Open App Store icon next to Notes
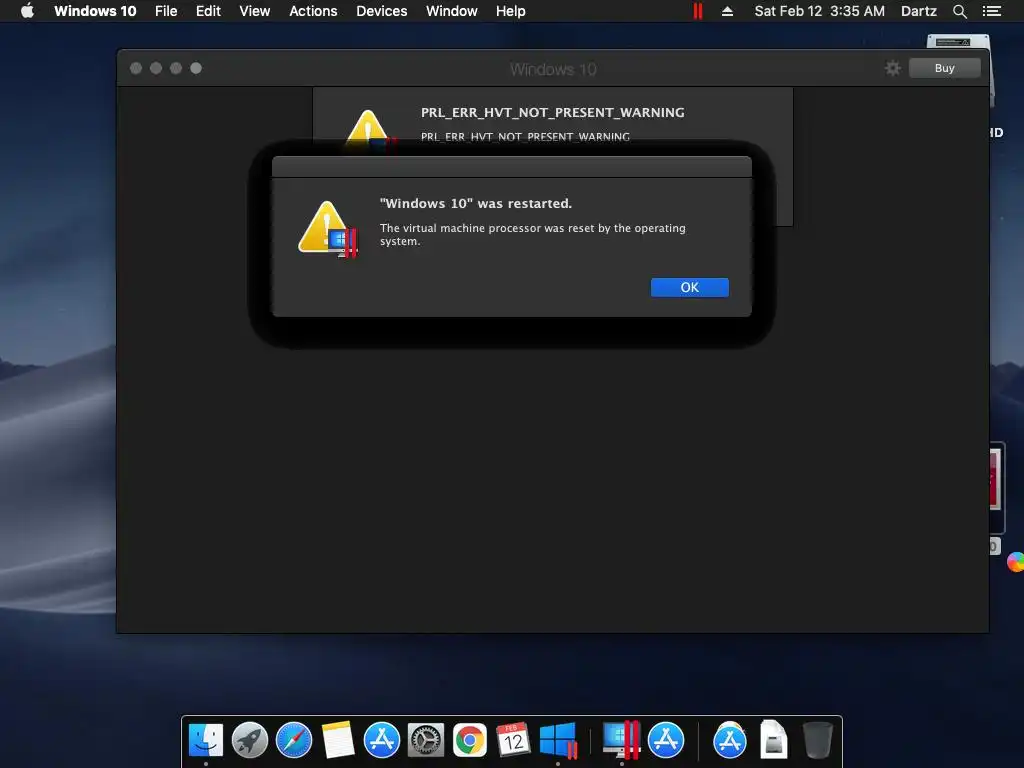The width and height of the screenshot is (1024, 768). coord(381,740)
